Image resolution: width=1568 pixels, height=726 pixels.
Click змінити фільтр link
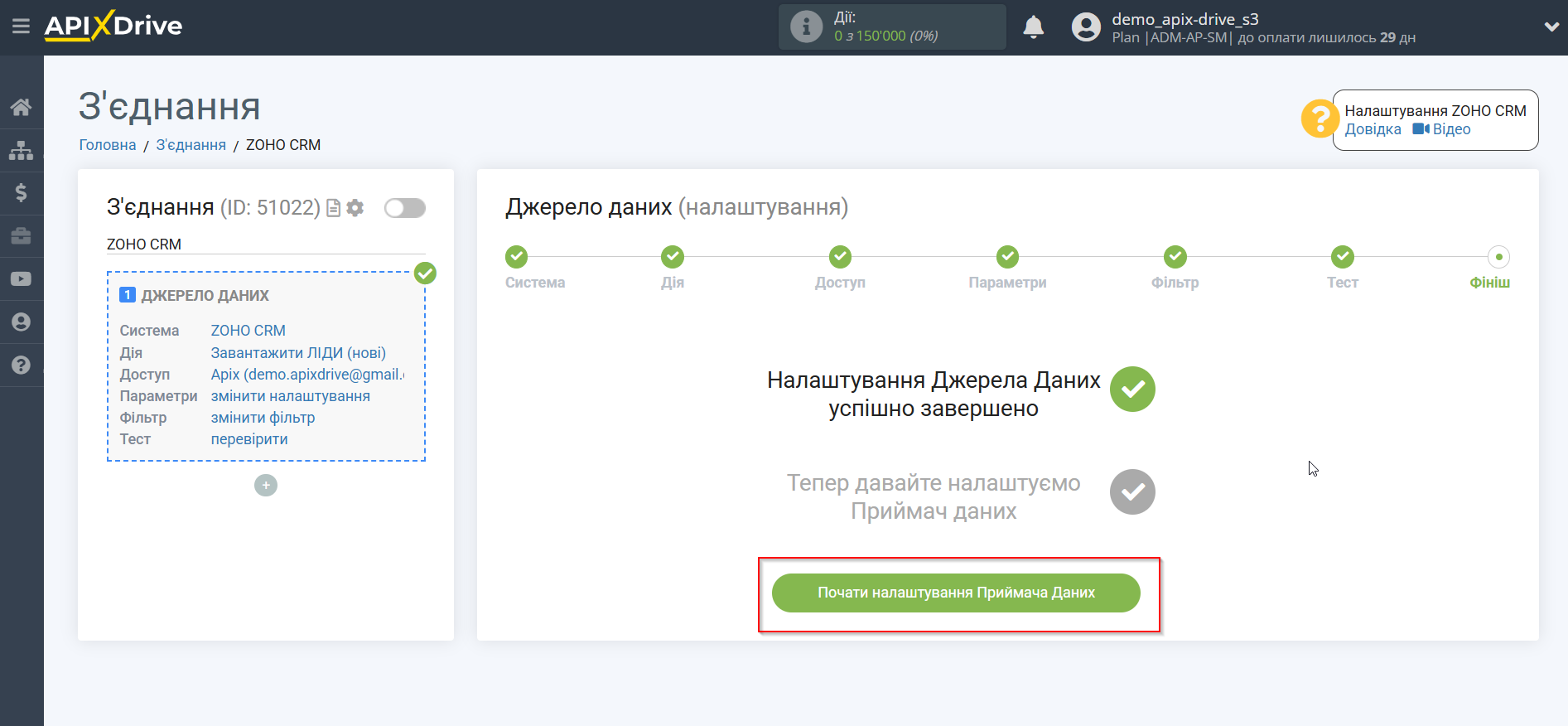(263, 418)
